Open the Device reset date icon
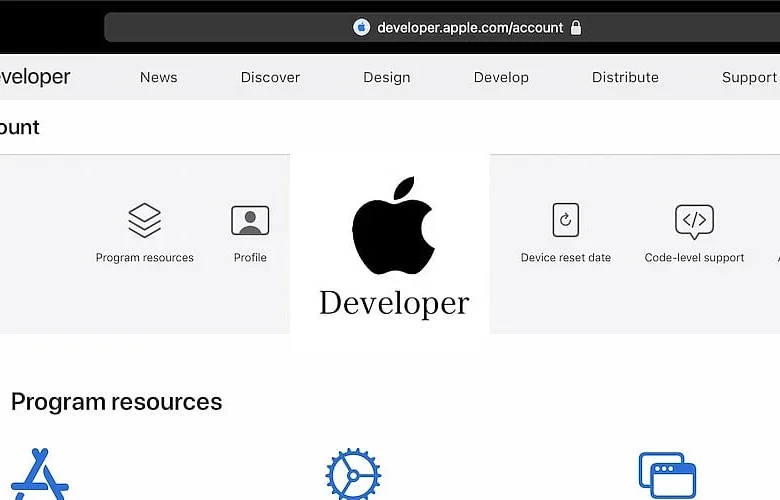This screenshot has height=500, width=780. (x=566, y=219)
